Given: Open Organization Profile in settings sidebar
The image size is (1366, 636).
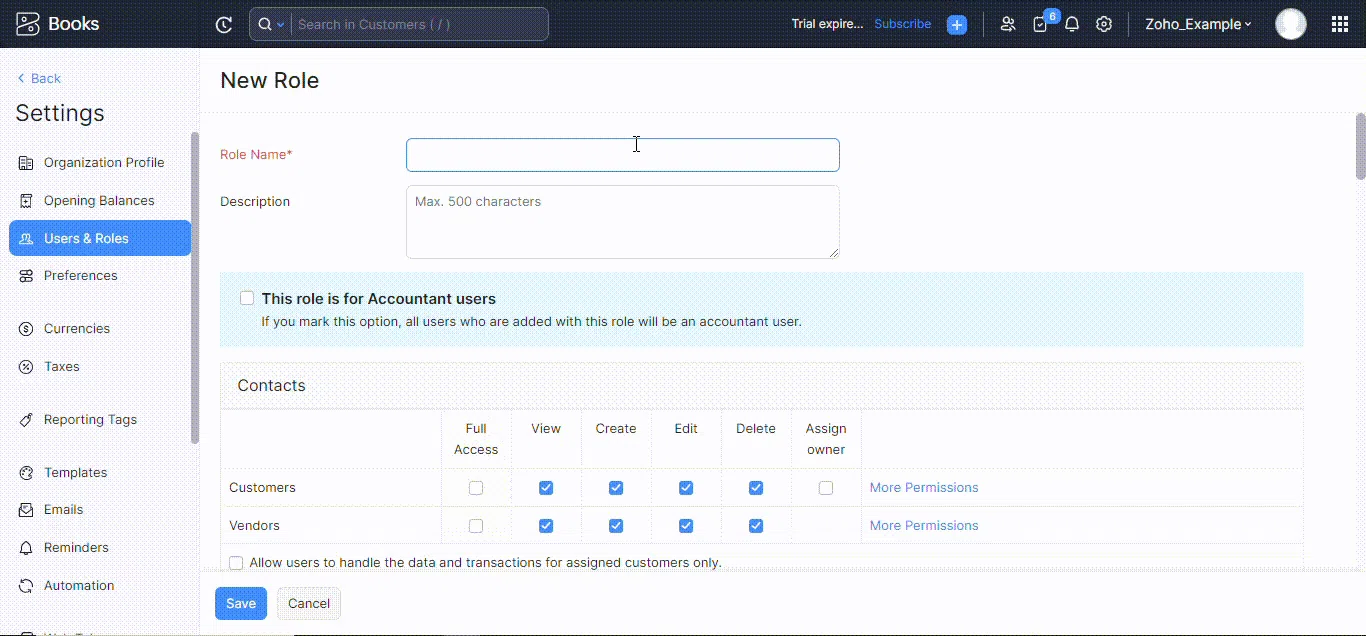Looking at the screenshot, I should 103,163.
